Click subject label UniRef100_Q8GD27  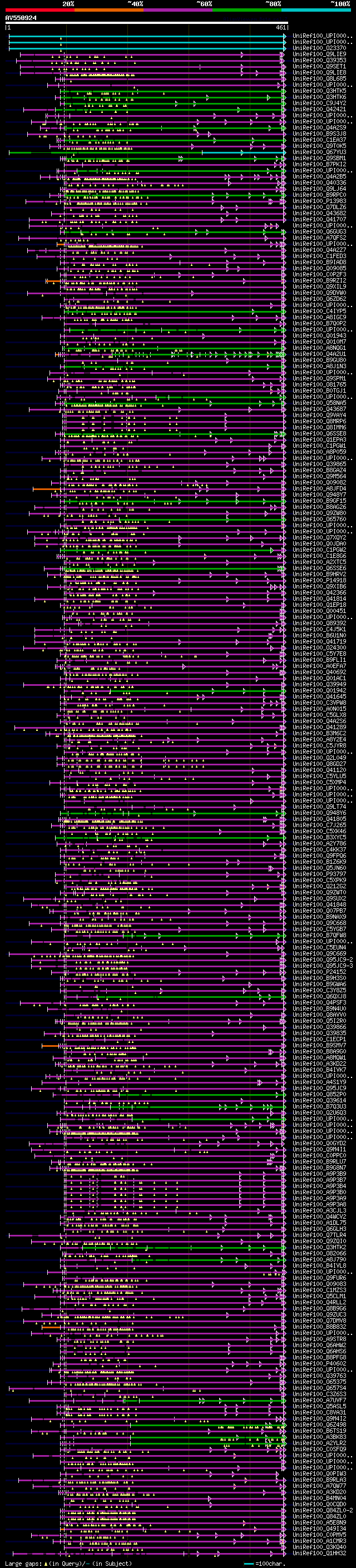point(319,764)
